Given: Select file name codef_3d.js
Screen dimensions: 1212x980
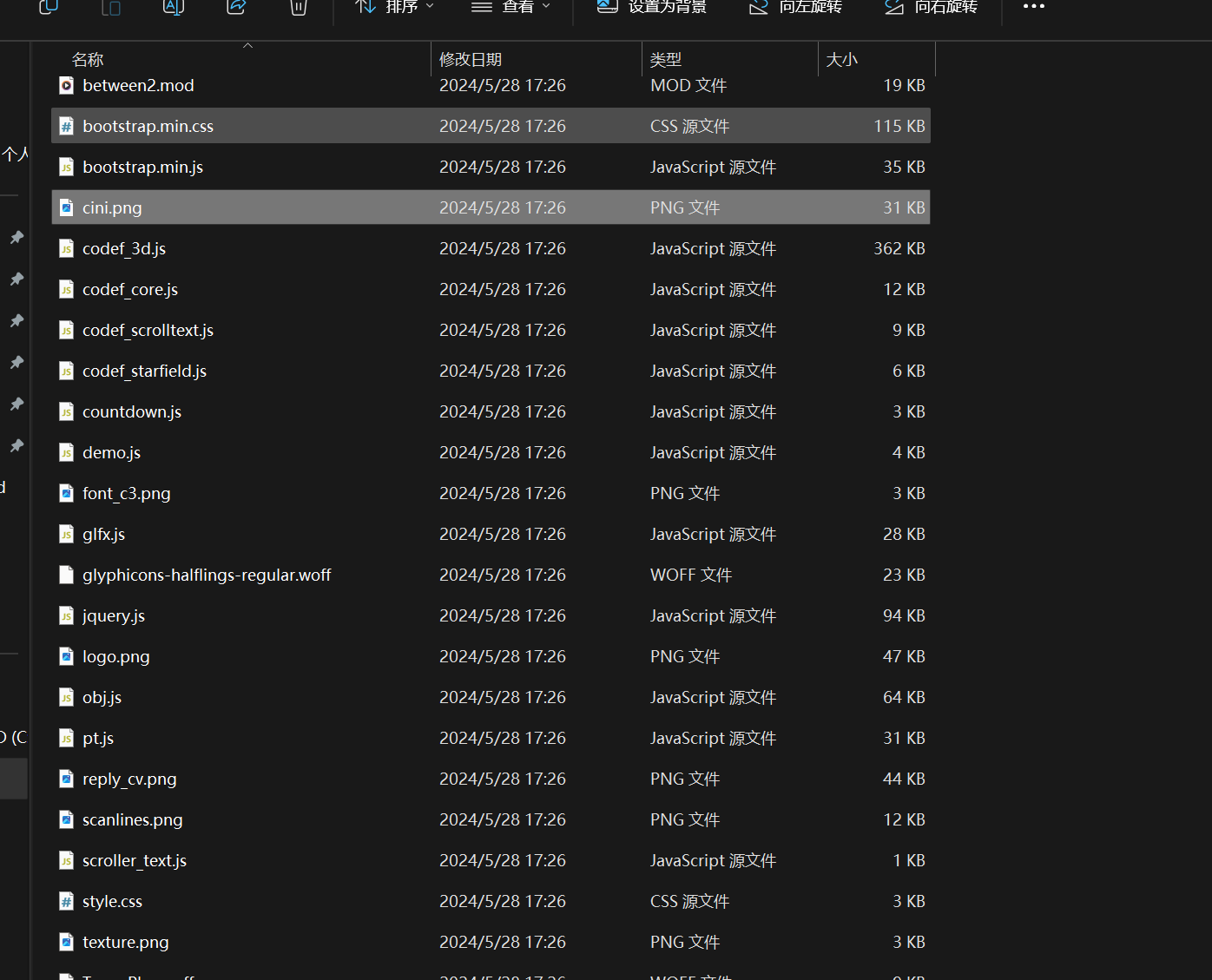Looking at the screenshot, I should click(124, 248).
